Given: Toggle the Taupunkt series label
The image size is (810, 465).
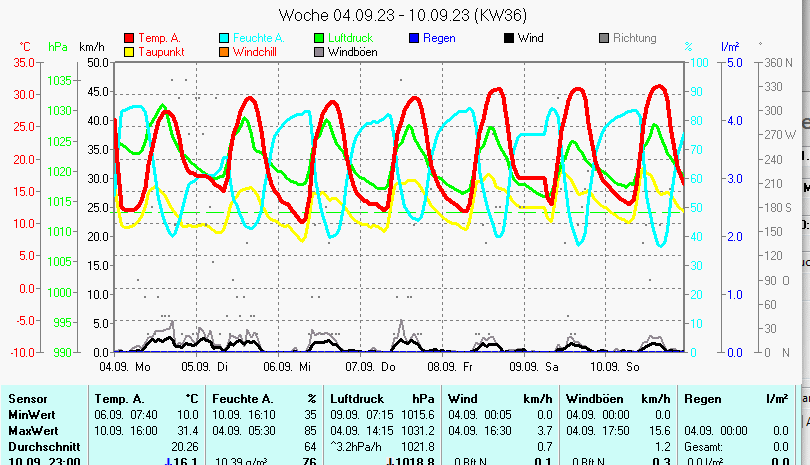Looking at the screenshot, I should [x=160, y=52].
